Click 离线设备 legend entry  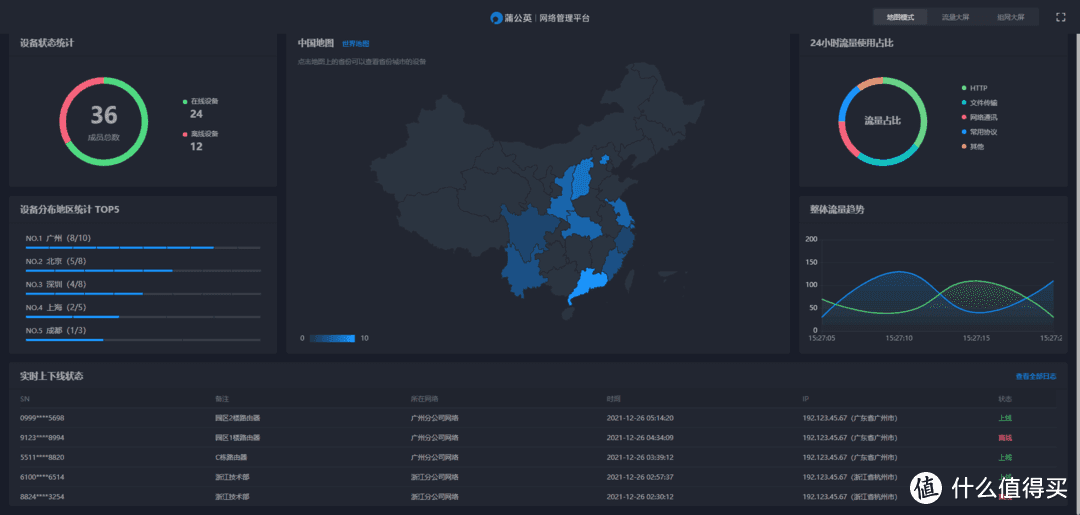coord(200,134)
